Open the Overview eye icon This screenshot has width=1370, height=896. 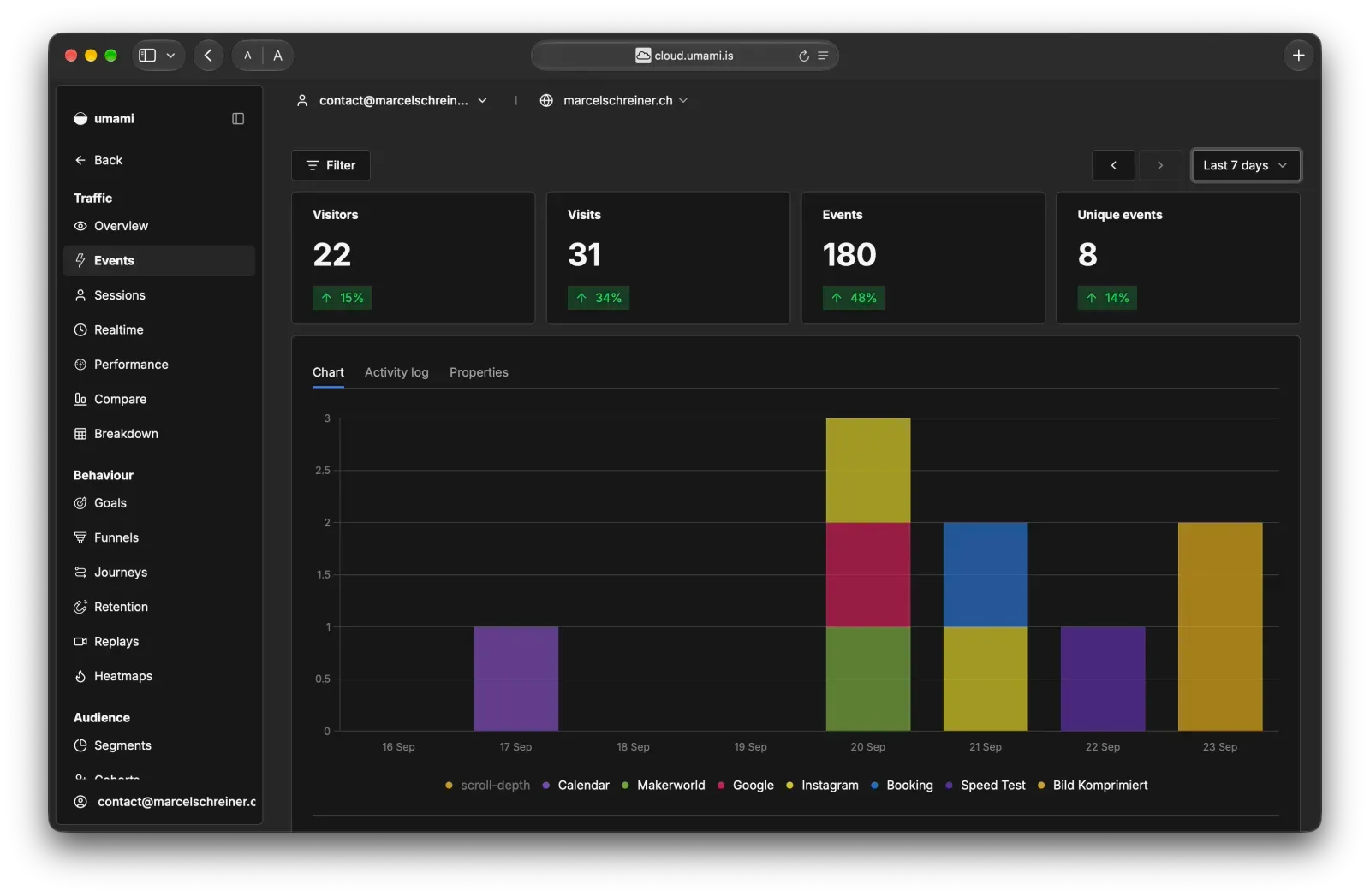point(80,226)
